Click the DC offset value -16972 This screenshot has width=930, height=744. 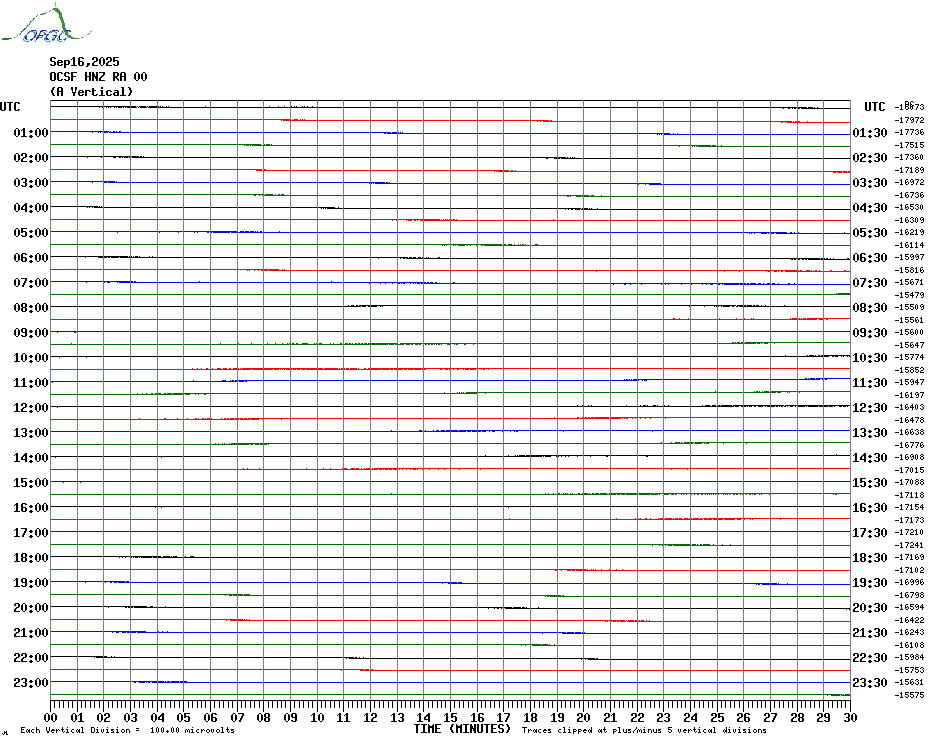click(910, 182)
